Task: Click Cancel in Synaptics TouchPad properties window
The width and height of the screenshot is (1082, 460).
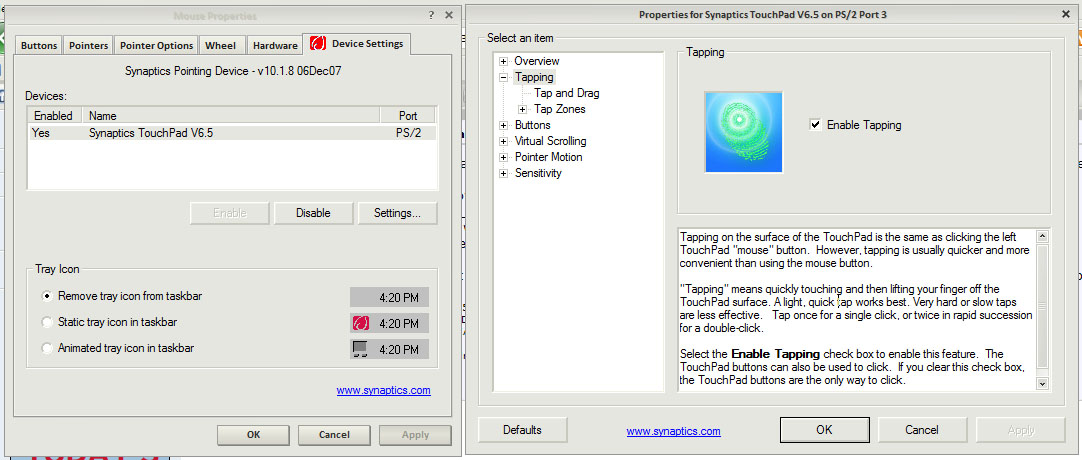Action: click(x=922, y=430)
